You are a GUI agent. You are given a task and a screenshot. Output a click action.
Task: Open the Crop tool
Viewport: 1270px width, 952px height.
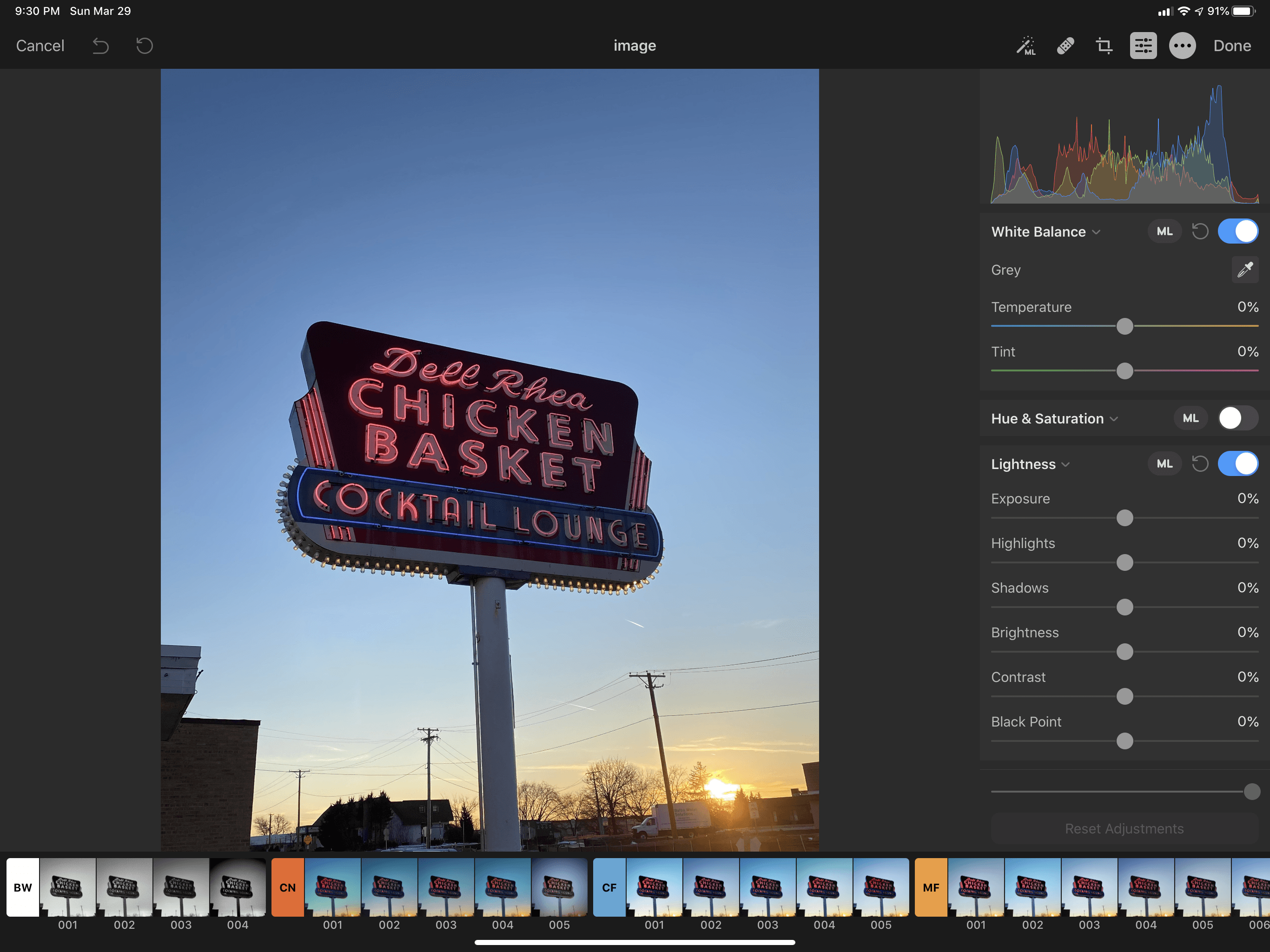pos(1104,46)
